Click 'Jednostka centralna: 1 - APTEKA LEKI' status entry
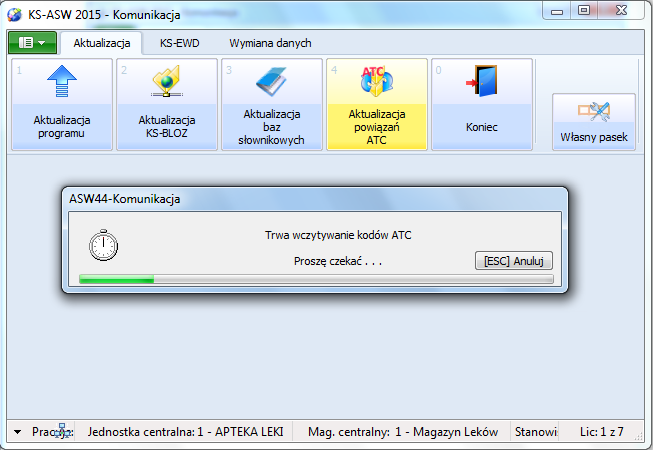 pos(185,432)
